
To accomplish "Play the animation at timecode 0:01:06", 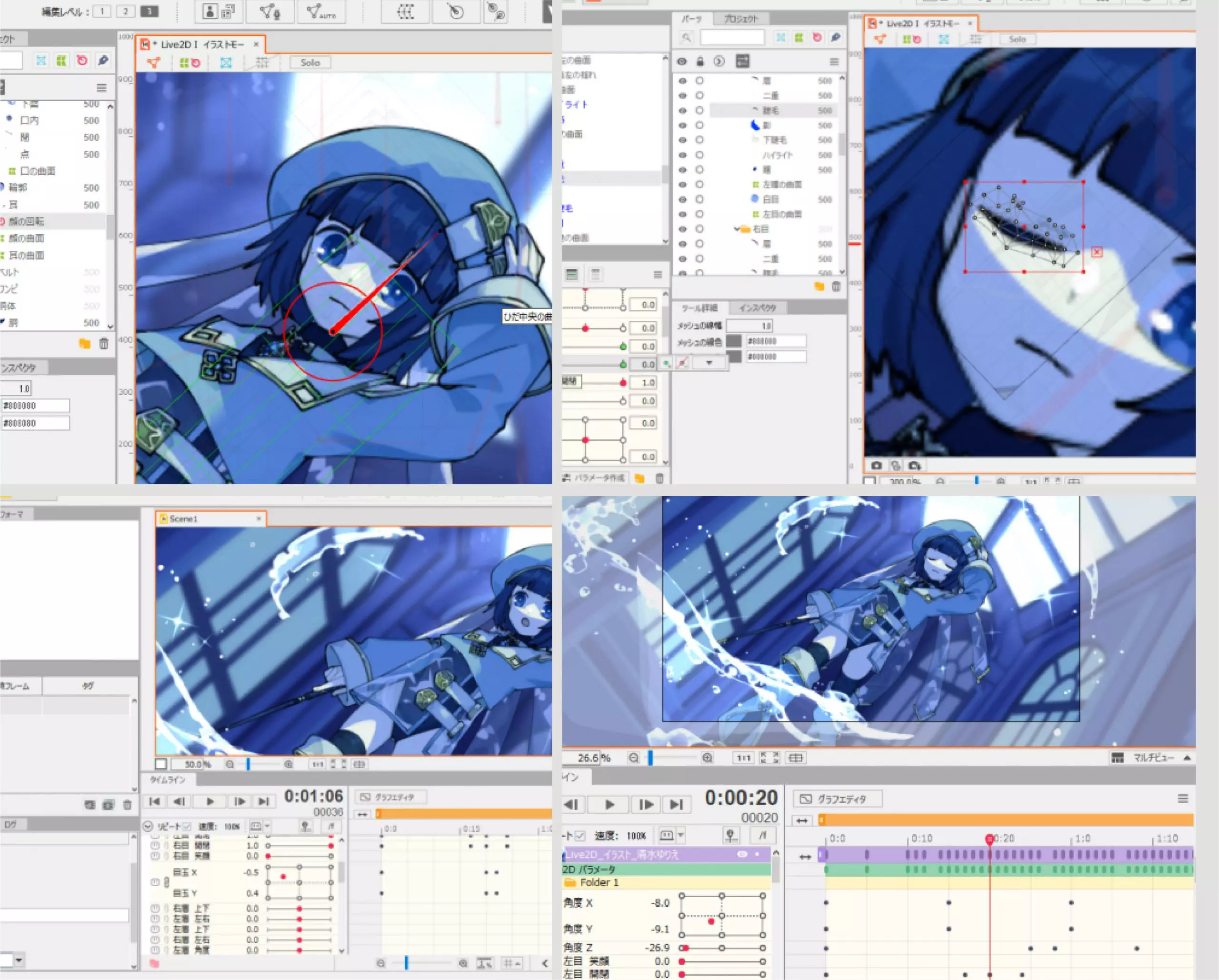I will pos(210,802).
